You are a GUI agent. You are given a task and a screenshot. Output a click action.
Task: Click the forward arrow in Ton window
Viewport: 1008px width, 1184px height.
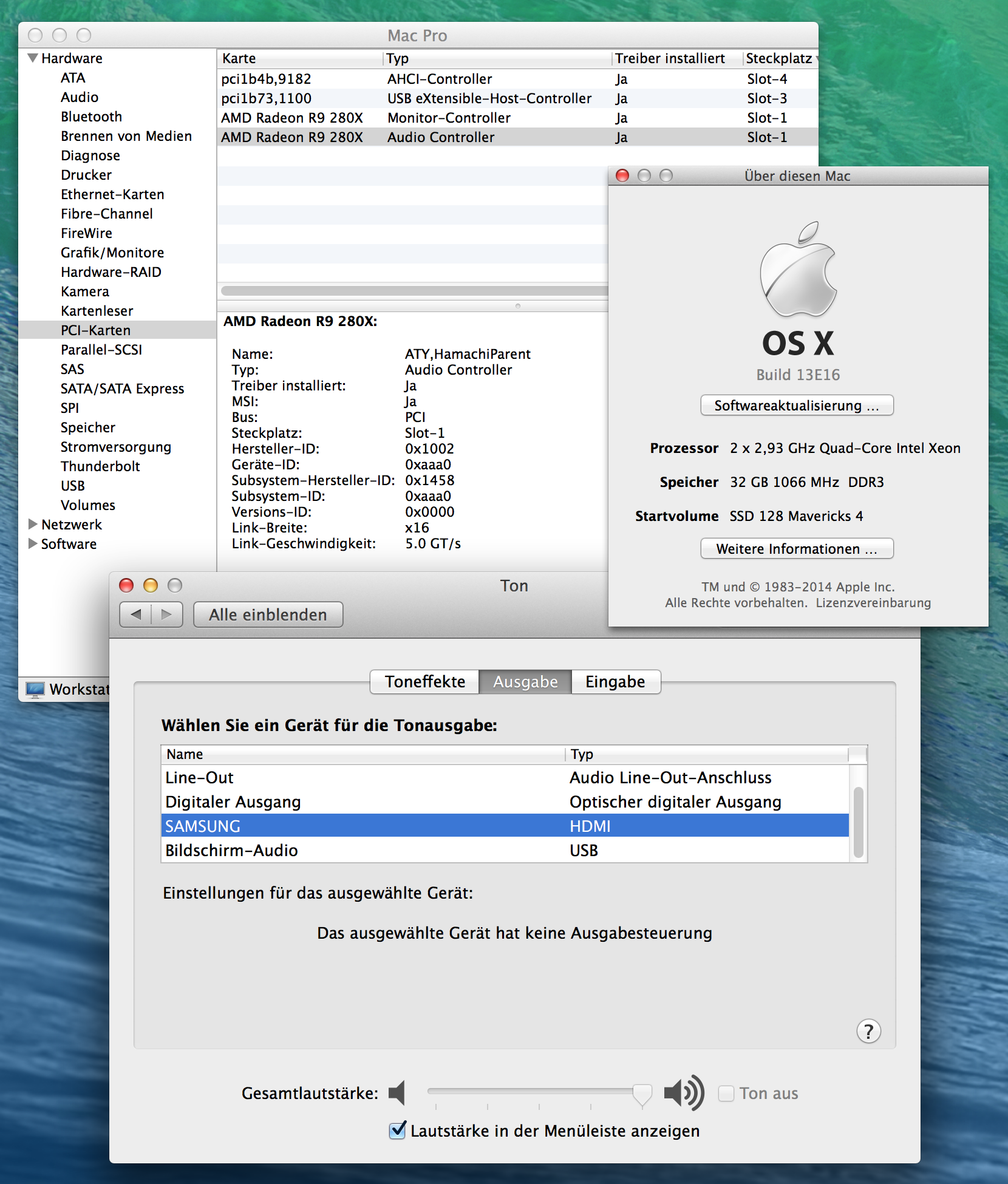(x=167, y=614)
